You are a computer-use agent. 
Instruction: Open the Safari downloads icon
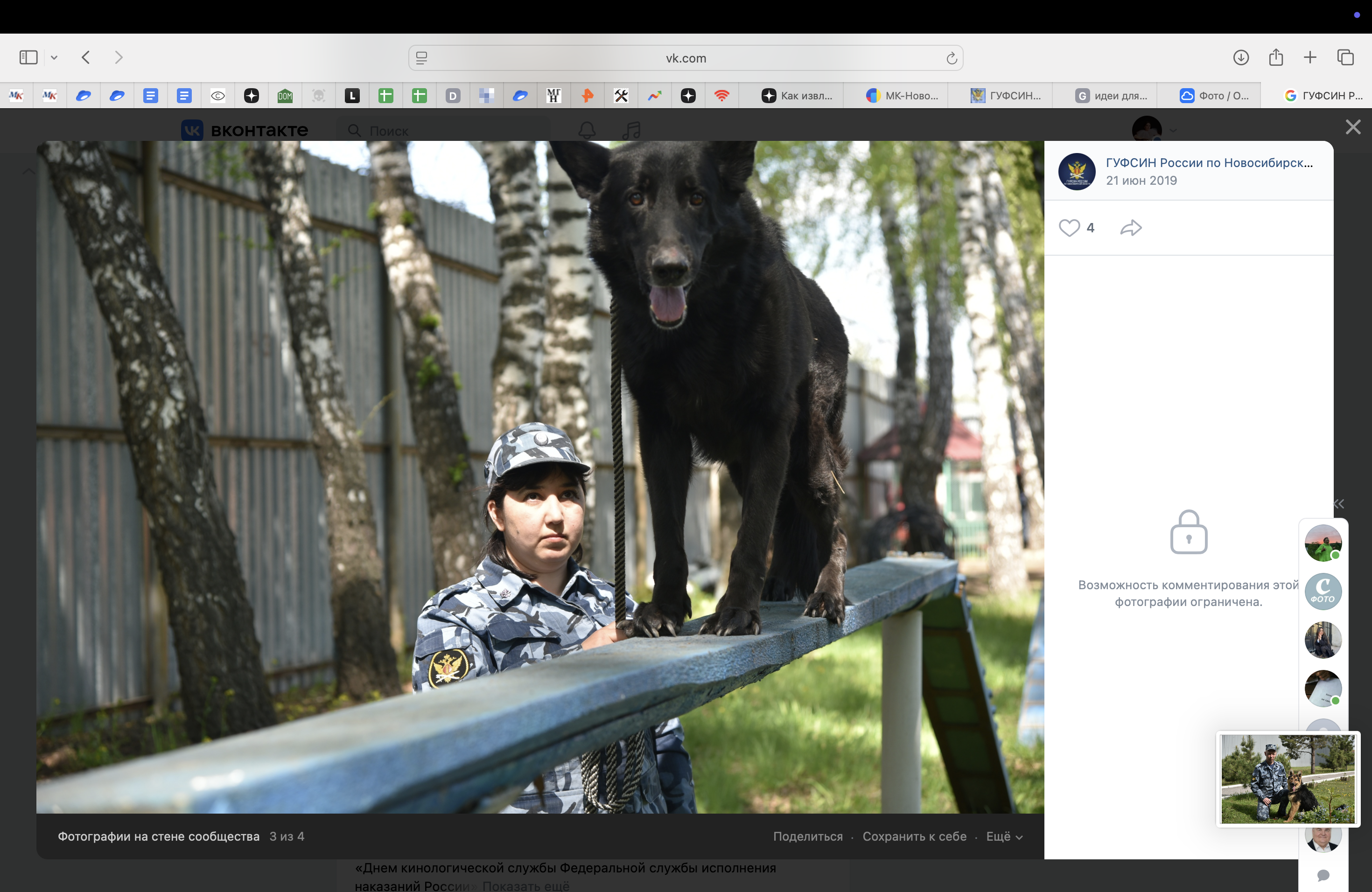click(x=1240, y=58)
